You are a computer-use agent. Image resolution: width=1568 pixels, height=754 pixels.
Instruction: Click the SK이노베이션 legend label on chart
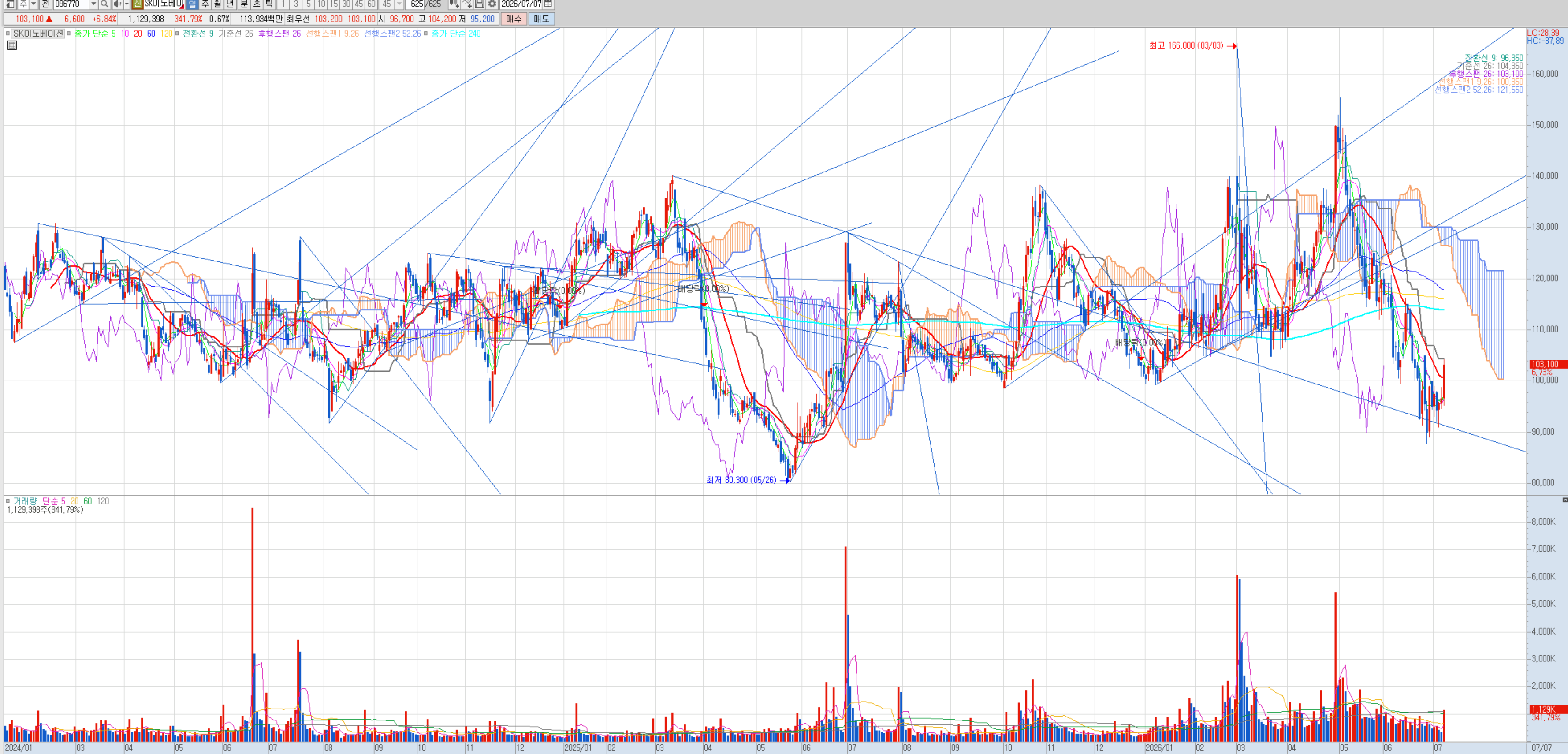(x=38, y=34)
